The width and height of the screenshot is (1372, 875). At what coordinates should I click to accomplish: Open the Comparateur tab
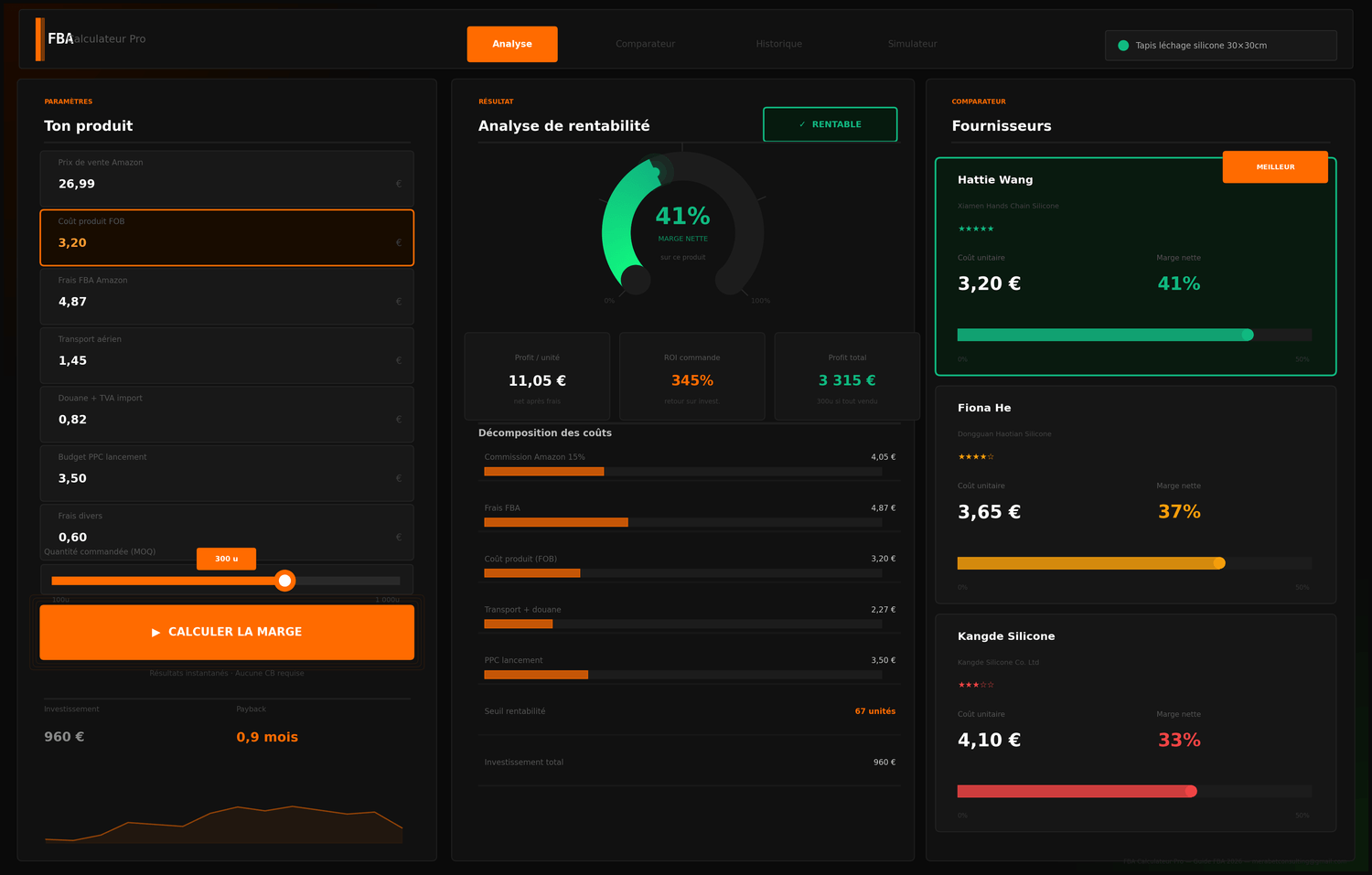[645, 44]
